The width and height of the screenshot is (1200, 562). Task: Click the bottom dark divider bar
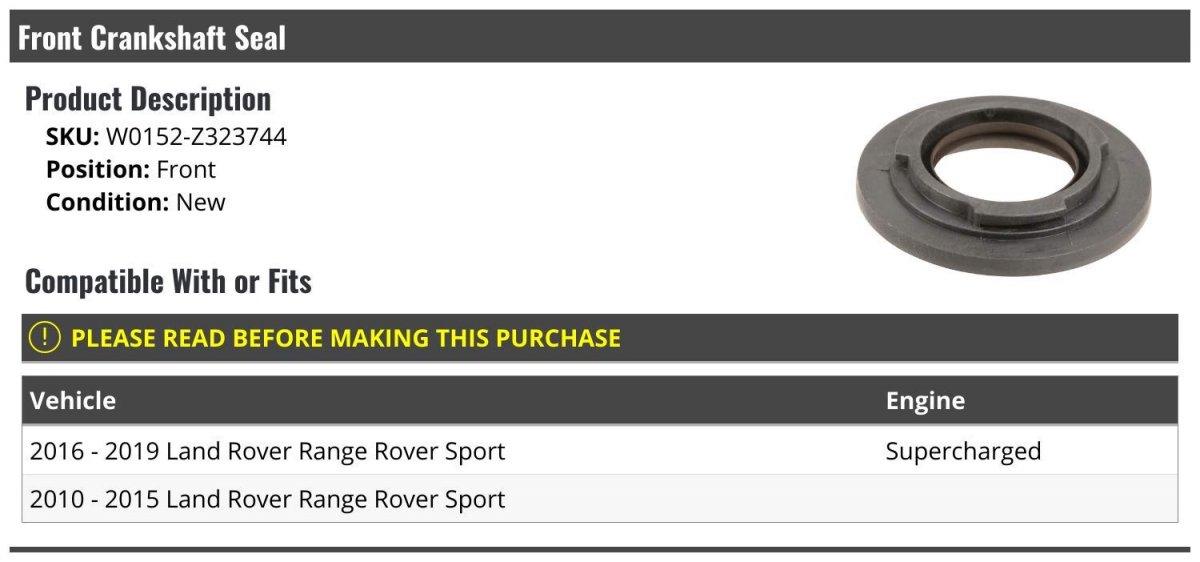(x=600, y=549)
